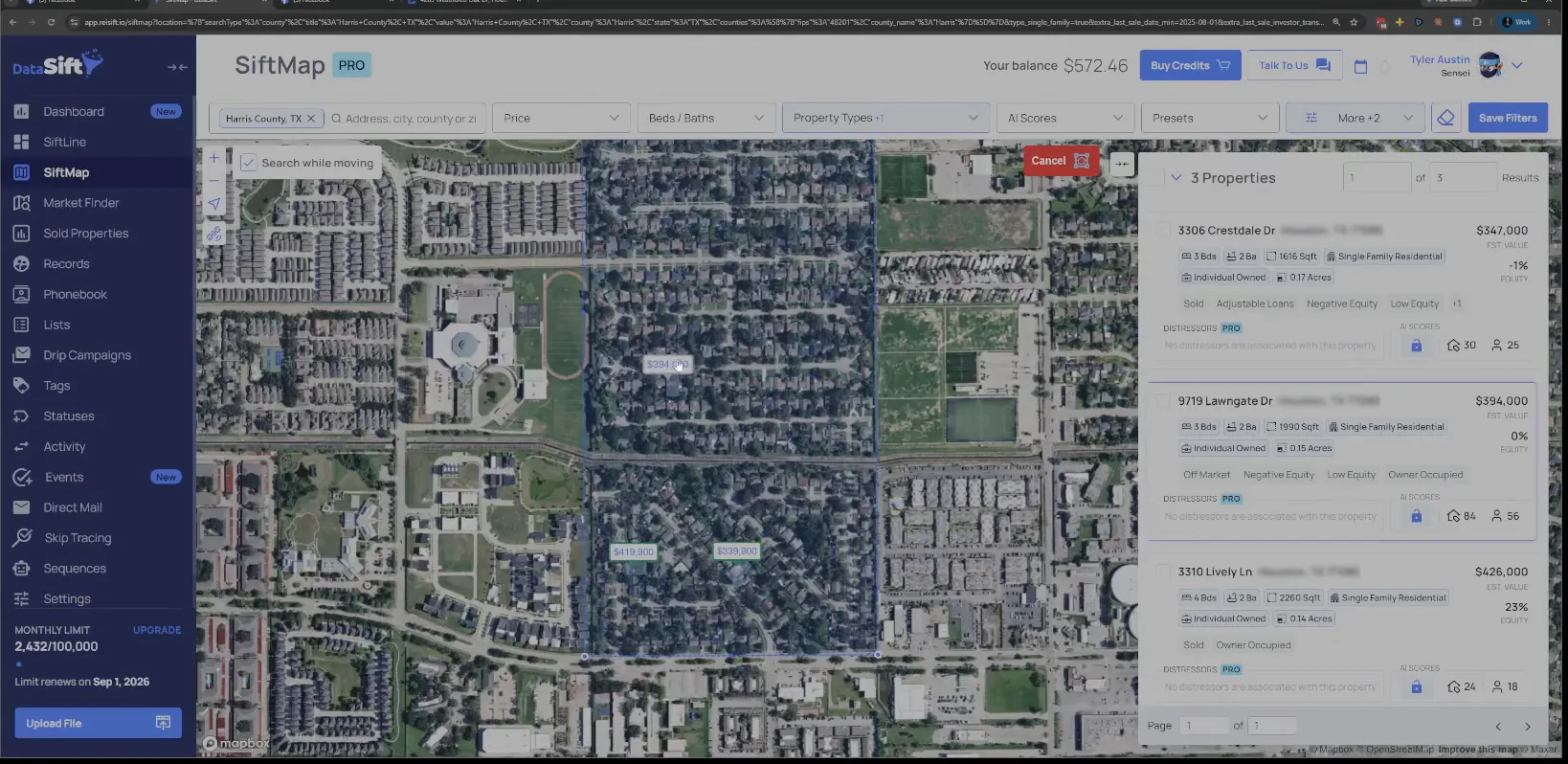Click the Save Filters button

click(x=1508, y=118)
